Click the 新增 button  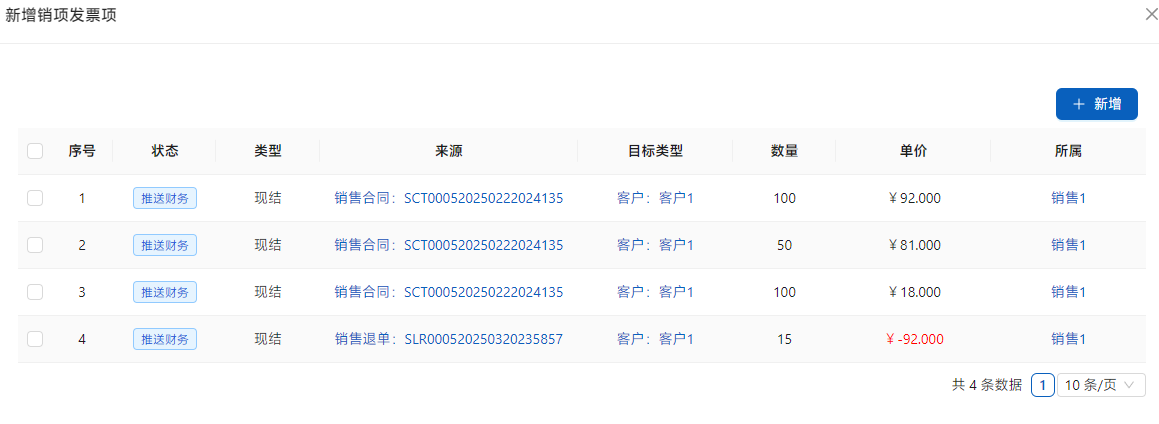click(x=1096, y=104)
